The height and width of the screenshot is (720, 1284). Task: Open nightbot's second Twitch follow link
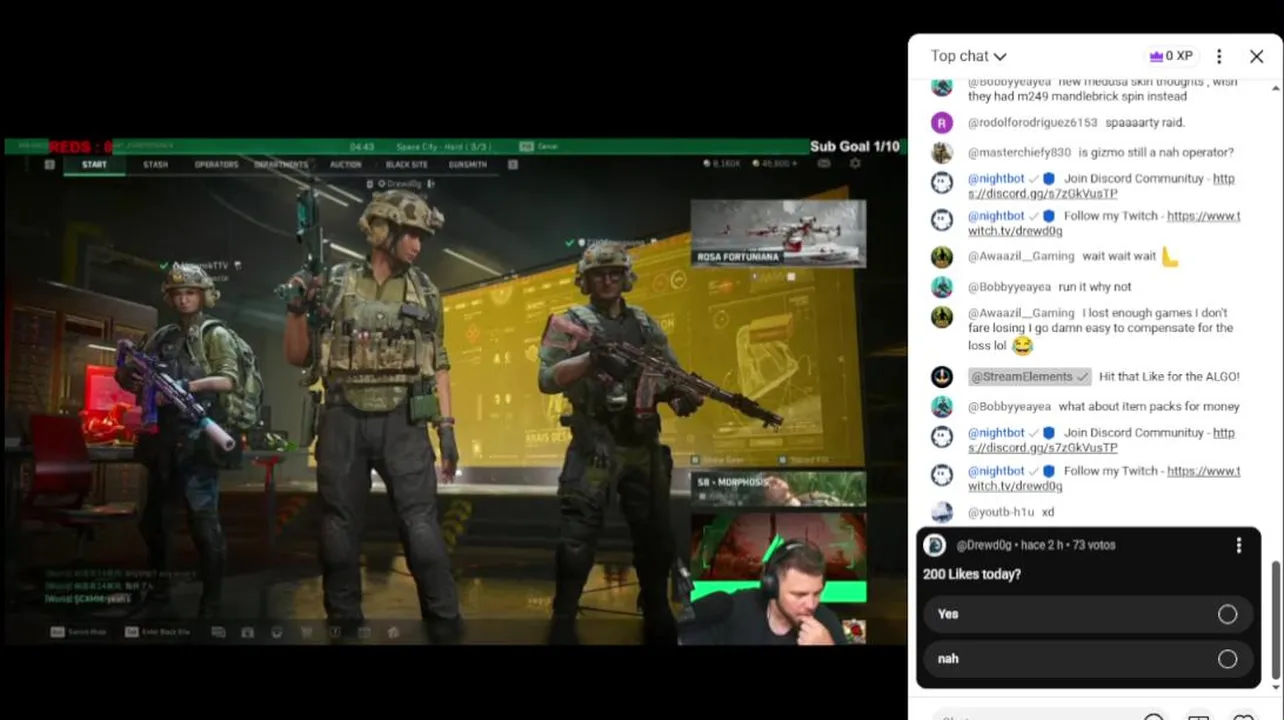point(1104,478)
